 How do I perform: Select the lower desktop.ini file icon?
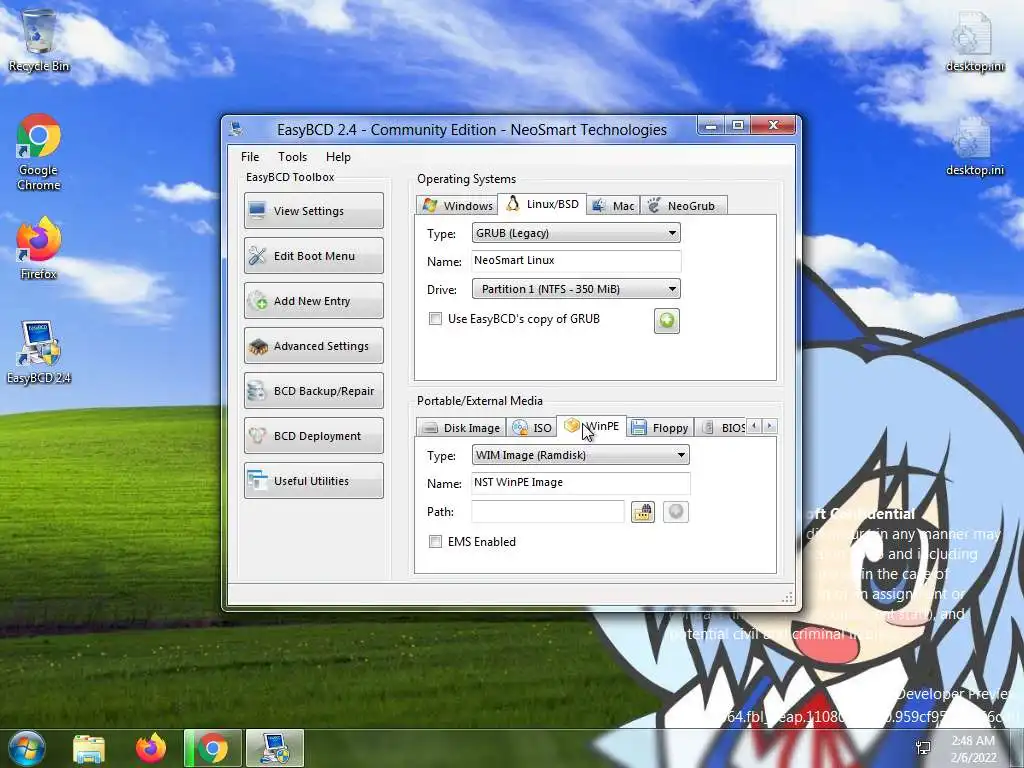pyautogui.click(x=974, y=146)
